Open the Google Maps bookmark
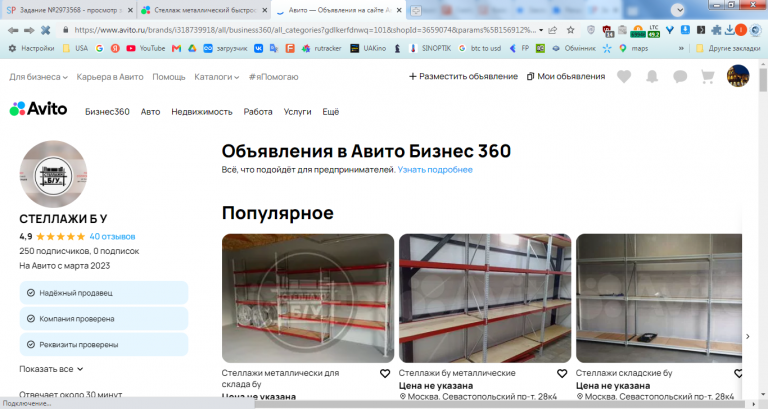768x409 pixels. [634, 48]
